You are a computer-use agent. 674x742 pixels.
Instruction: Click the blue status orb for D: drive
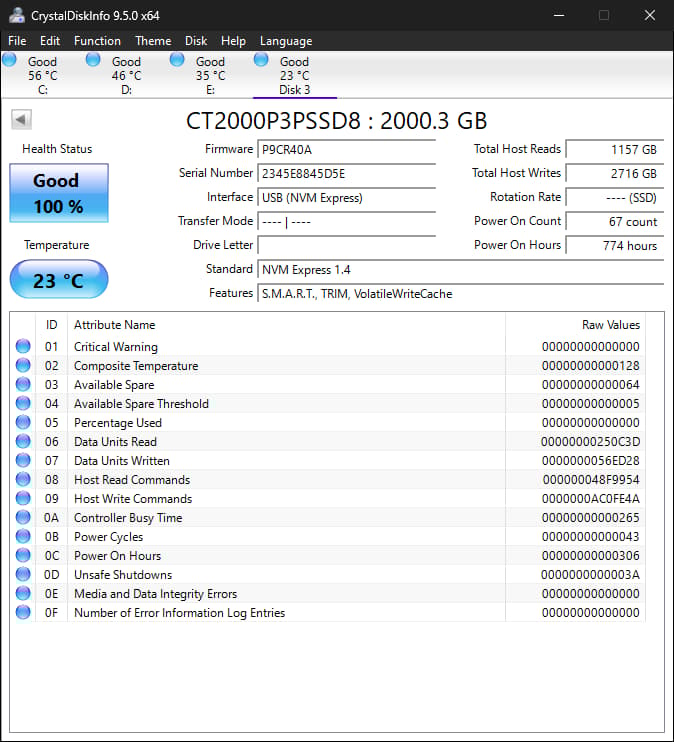(93, 60)
